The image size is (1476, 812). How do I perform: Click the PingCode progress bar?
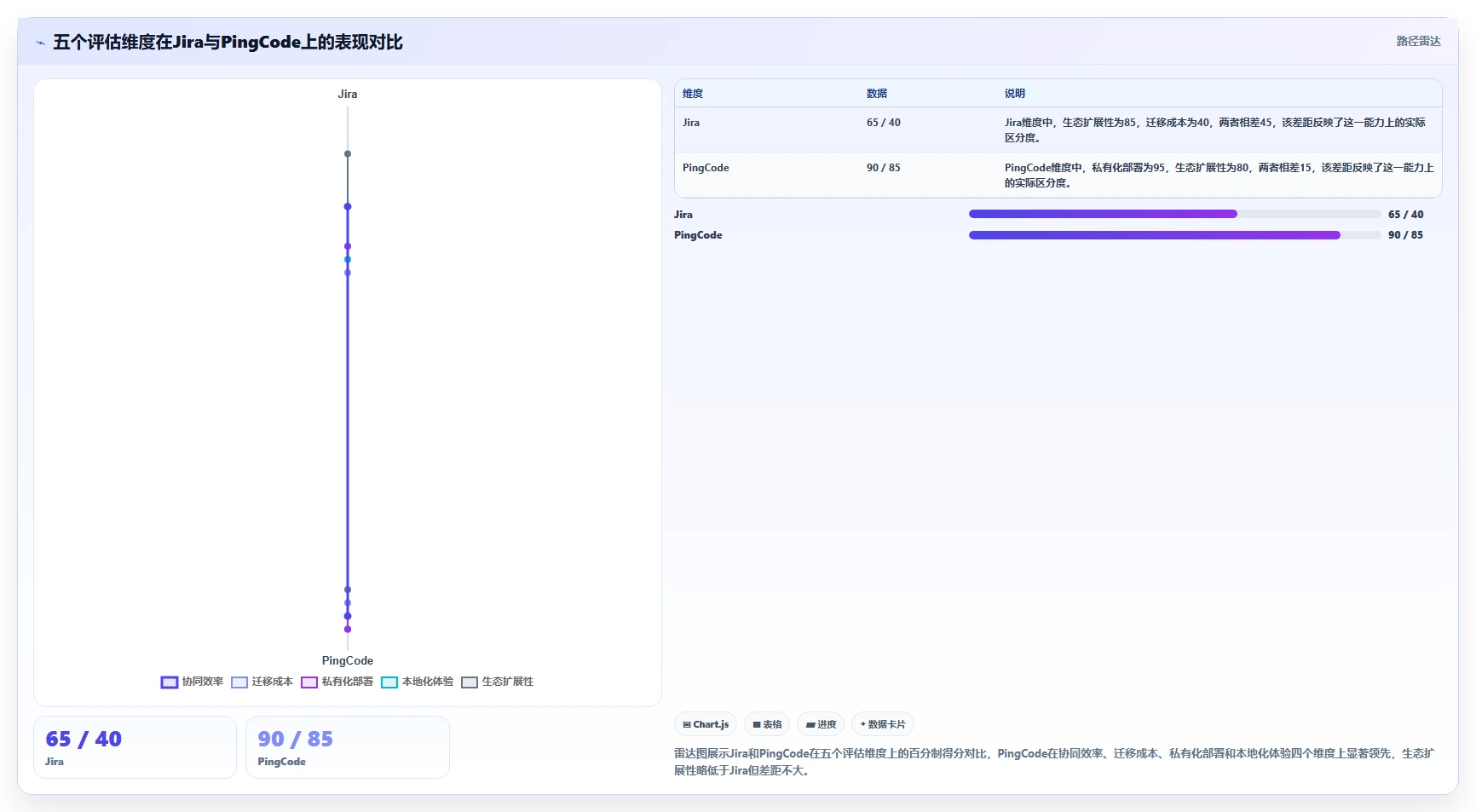point(1174,235)
